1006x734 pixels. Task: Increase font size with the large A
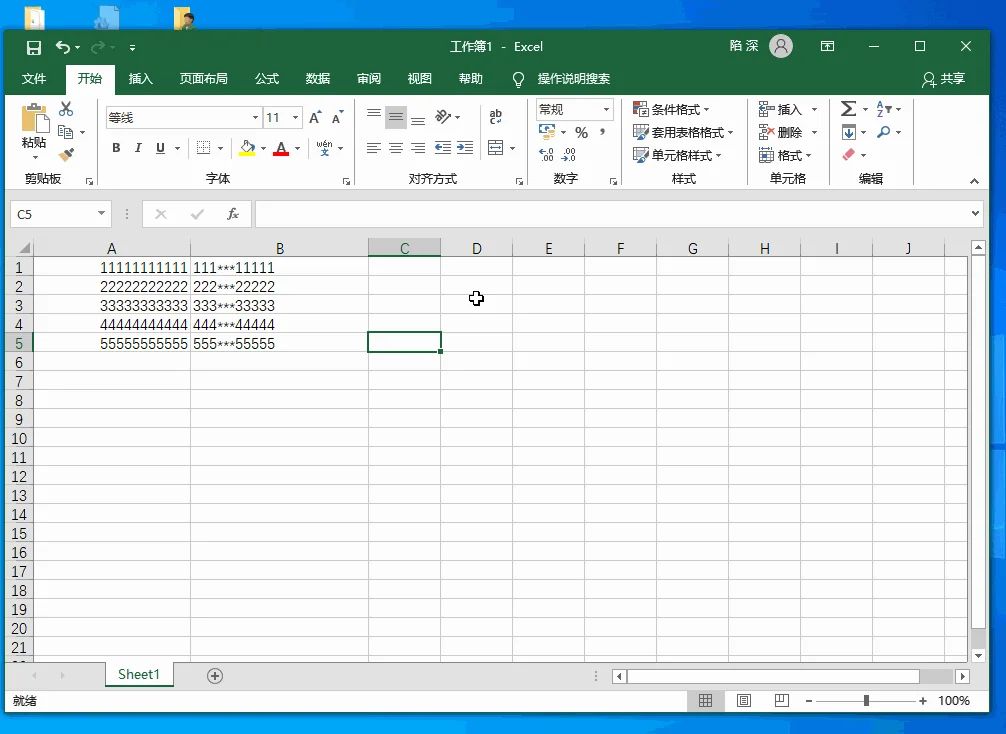pyautogui.click(x=314, y=117)
